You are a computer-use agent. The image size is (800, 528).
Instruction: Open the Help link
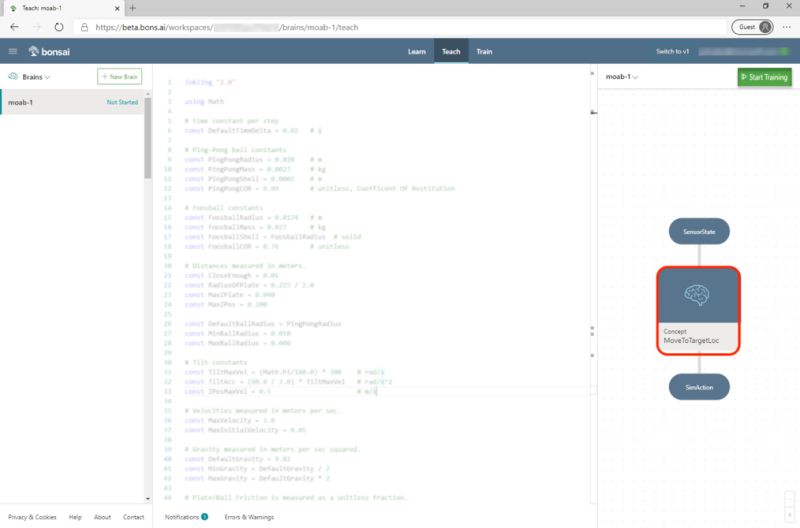point(75,517)
